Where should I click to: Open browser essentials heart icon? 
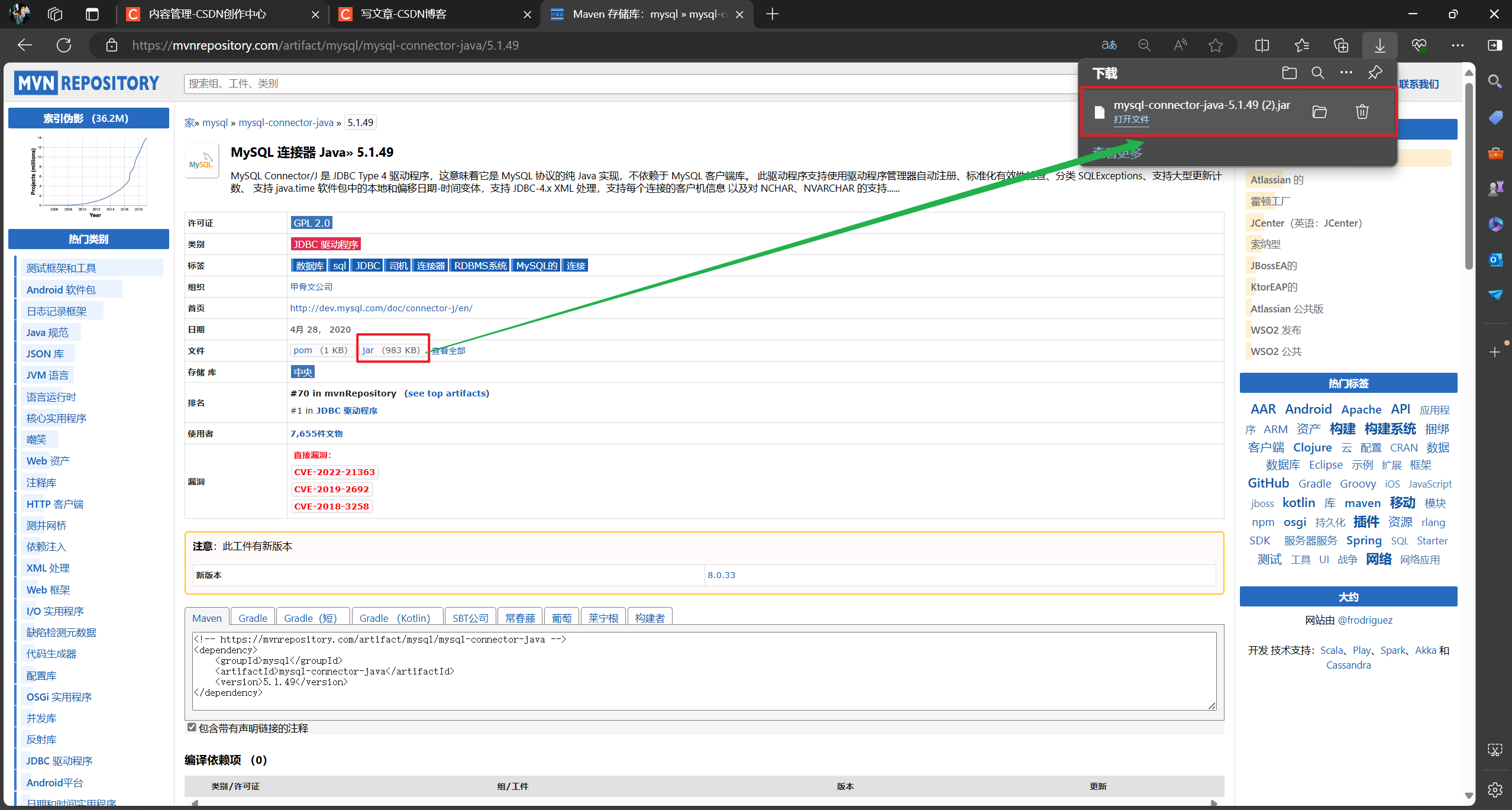coord(1419,45)
